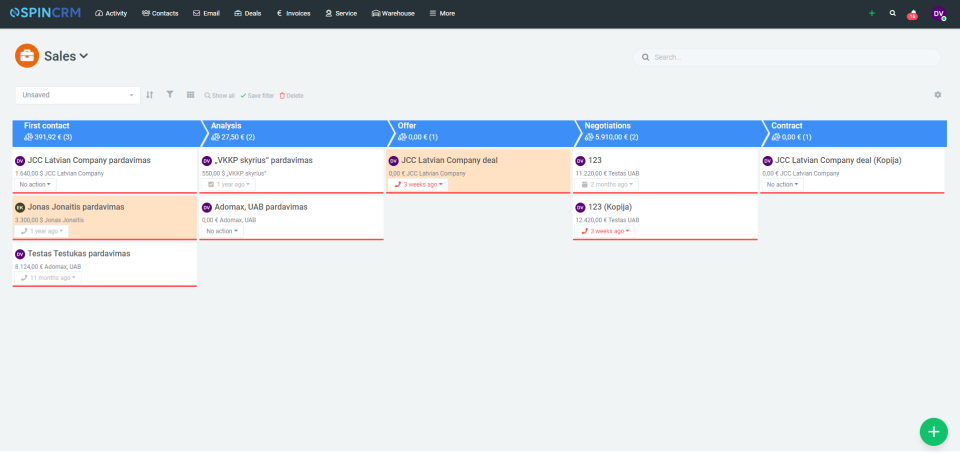Viewport: 960px width, 472px height.
Task: Open the DV user avatar menu
Action: (939, 13)
